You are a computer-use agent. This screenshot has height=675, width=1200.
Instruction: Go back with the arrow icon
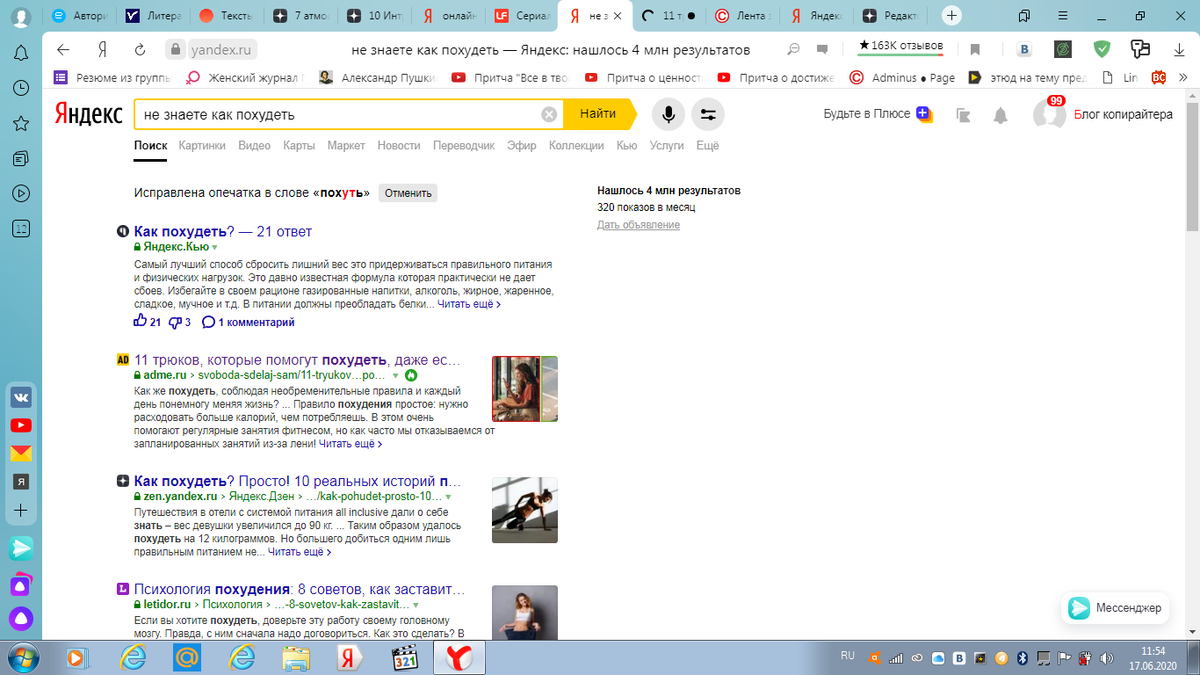pos(63,49)
